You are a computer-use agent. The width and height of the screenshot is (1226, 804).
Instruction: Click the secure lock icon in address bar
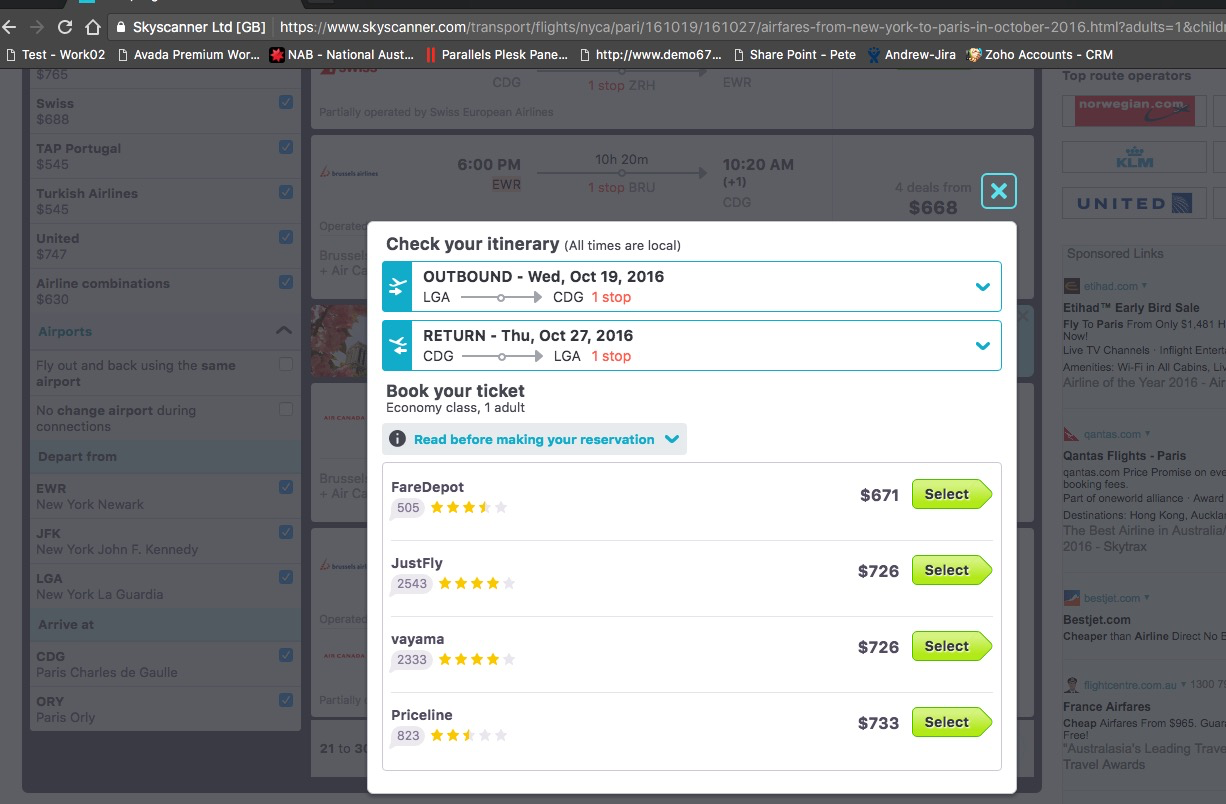[121, 27]
